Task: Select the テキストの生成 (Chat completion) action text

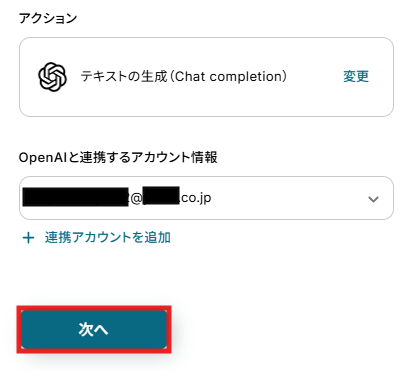Action: (x=184, y=77)
